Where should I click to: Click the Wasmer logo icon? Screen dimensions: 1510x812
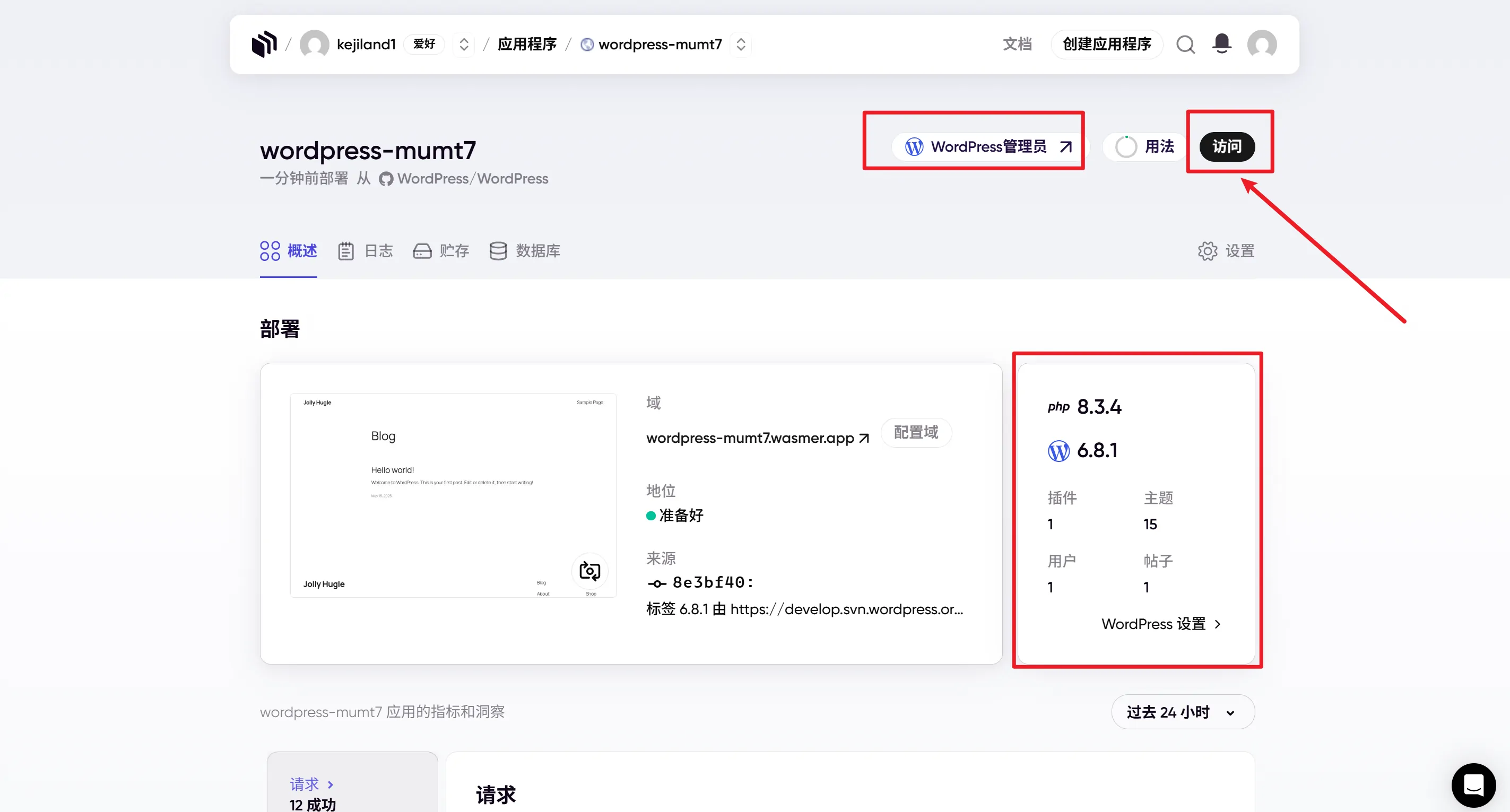264,44
